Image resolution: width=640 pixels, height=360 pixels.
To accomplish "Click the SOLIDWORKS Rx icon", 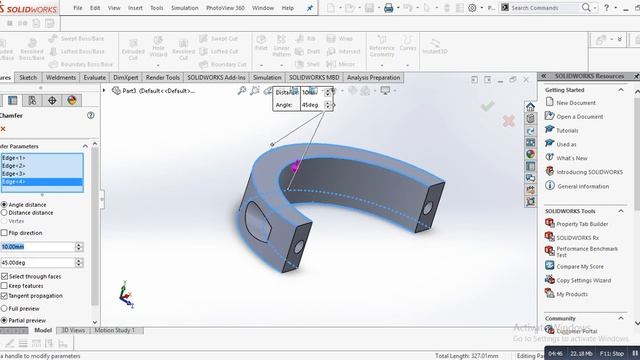I will [550, 237].
